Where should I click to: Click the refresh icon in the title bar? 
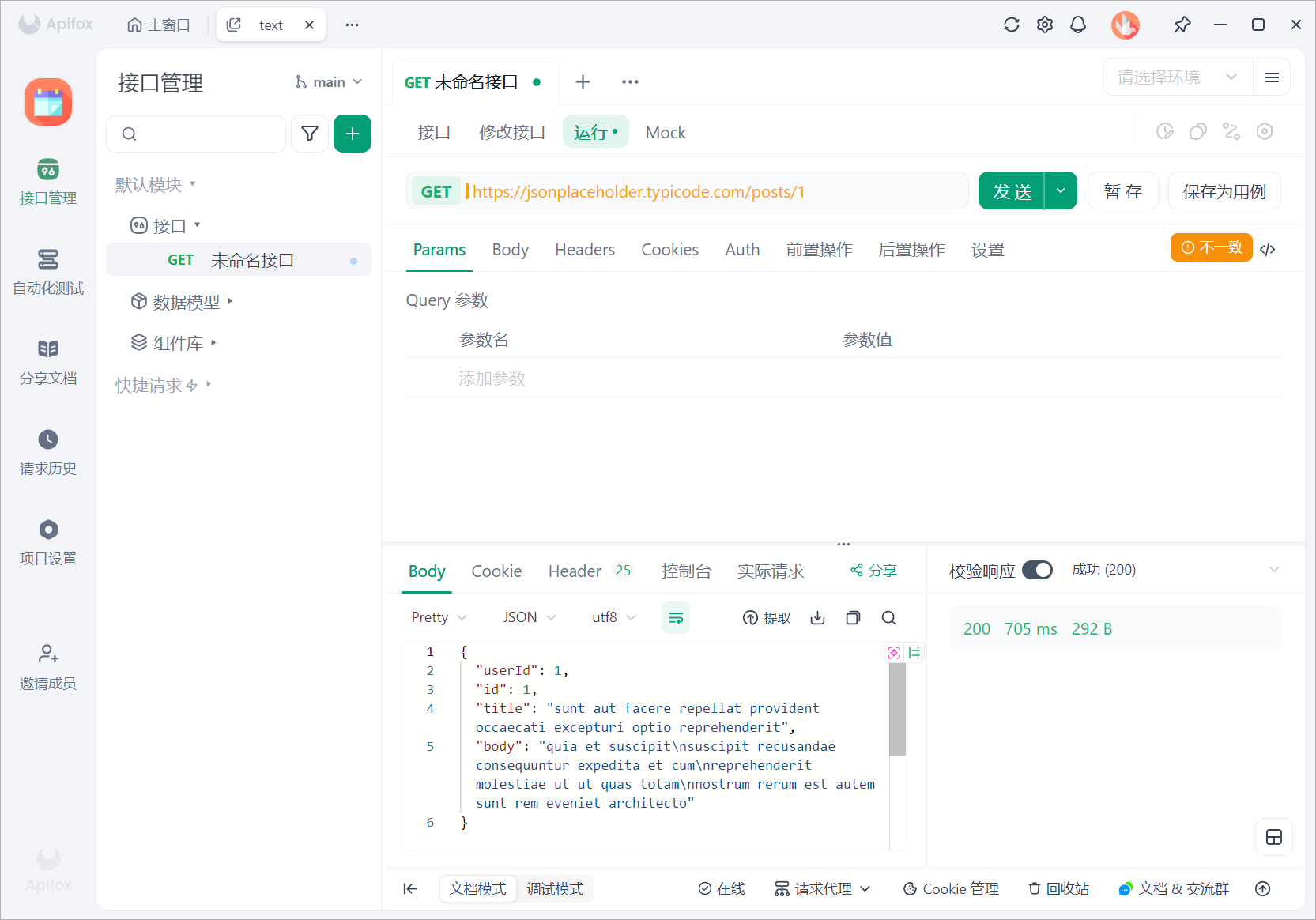click(x=1011, y=25)
